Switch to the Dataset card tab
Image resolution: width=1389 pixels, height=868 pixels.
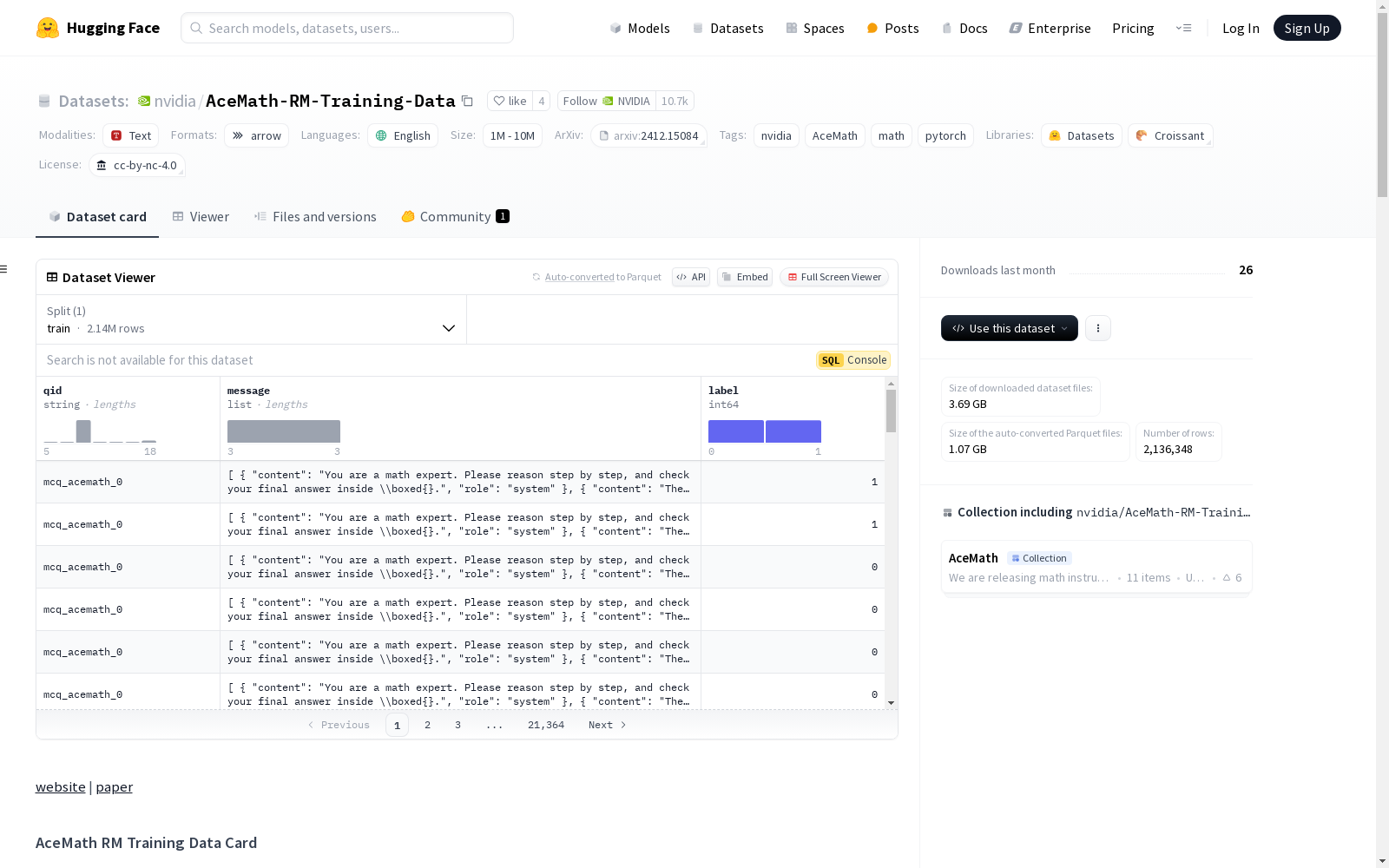pyautogui.click(x=97, y=217)
